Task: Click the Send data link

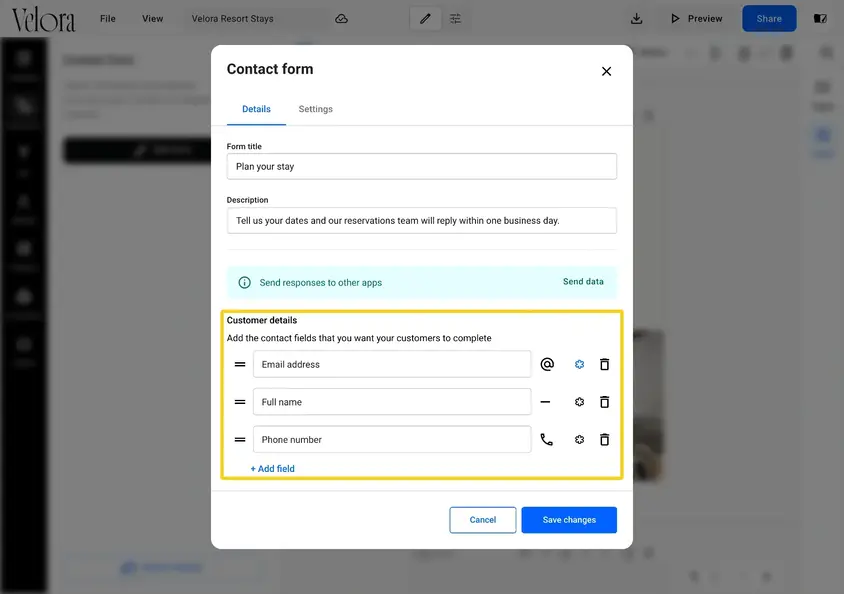Action: (583, 282)
